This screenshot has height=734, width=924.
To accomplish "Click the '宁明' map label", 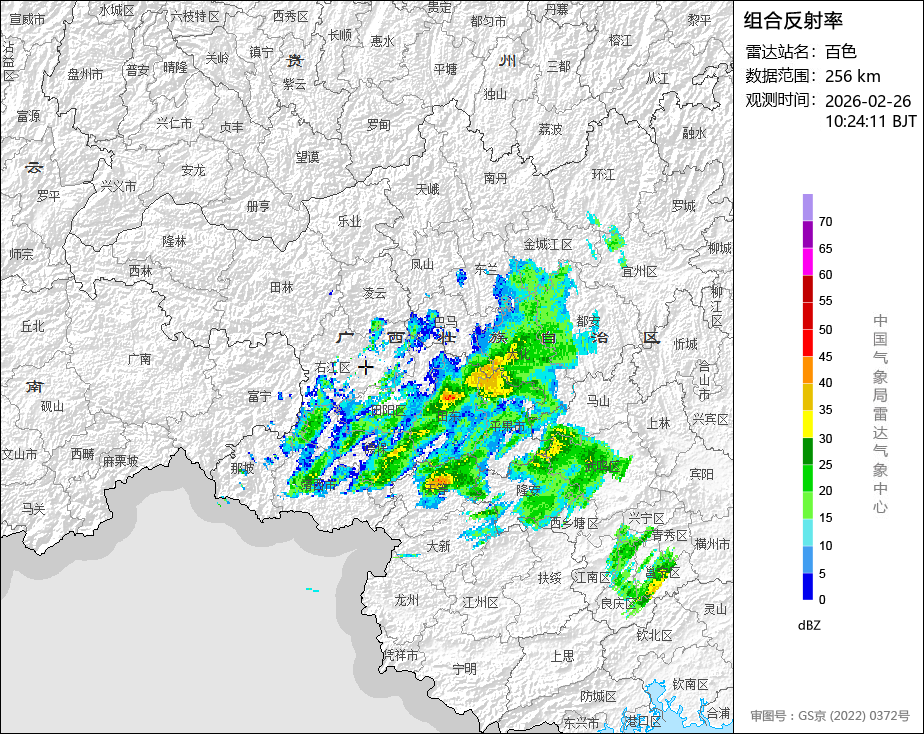I will point(464,669).
